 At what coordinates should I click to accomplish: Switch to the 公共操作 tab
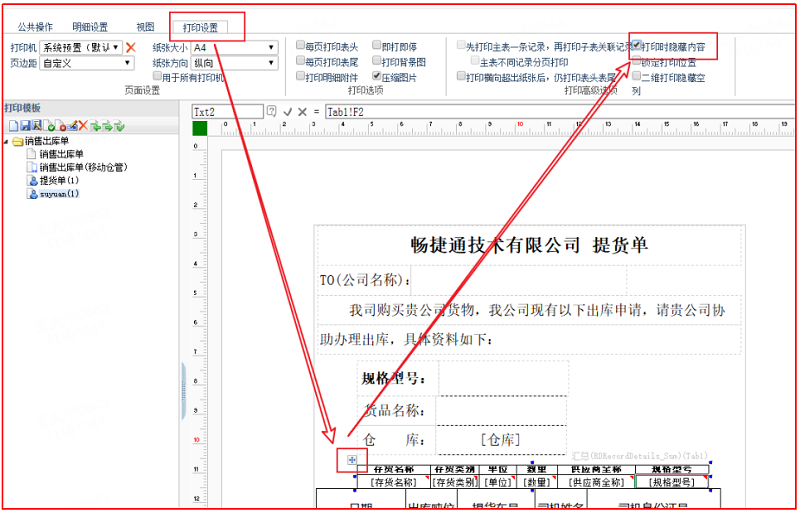tap(35, 27)
